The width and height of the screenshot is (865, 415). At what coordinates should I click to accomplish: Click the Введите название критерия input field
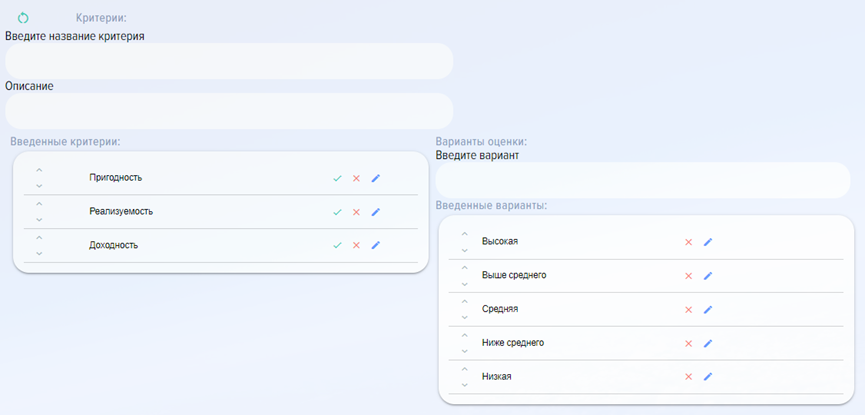pos(229,61)
